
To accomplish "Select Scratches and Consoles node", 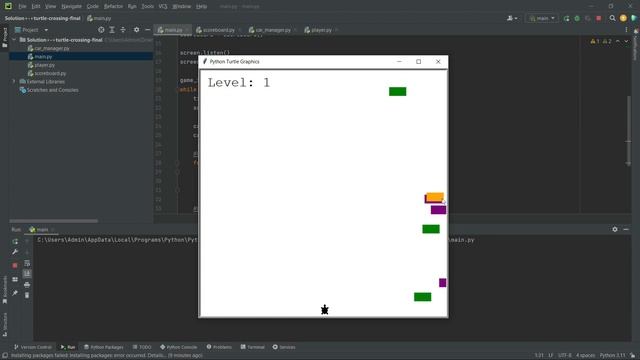I will pyautogui.click(x=53, y=90).
